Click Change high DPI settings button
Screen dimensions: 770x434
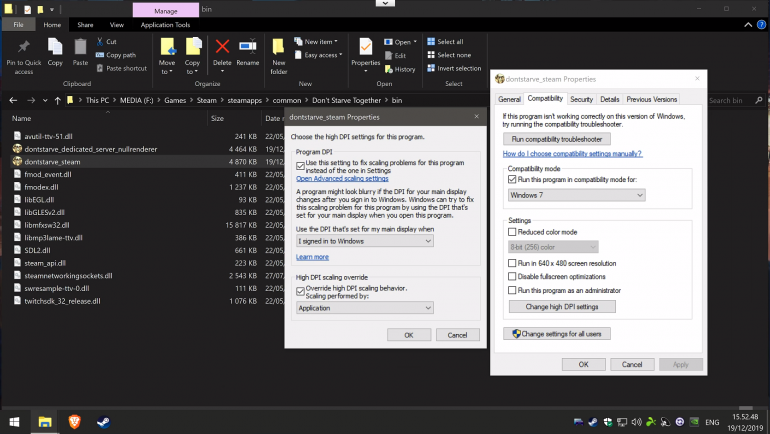[561, 306]
